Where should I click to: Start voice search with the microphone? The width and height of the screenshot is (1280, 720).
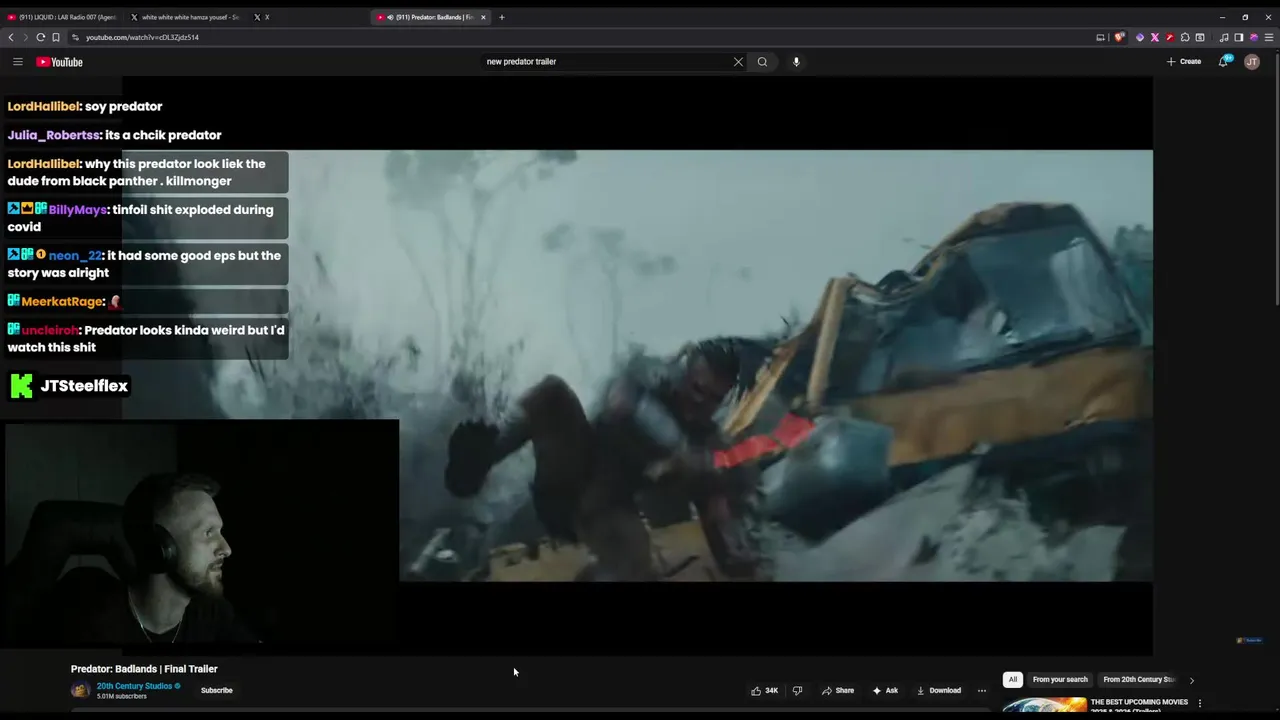pyautogui.click(x=796, y=62)
